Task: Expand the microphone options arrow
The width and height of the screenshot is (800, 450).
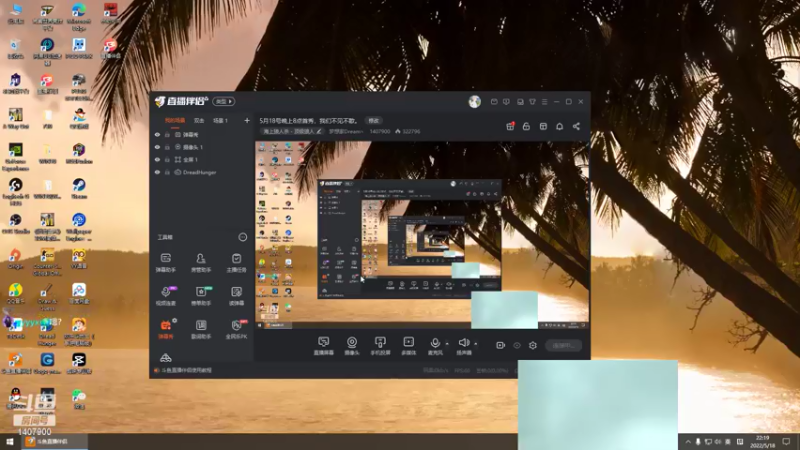Action: coord(447,343)
